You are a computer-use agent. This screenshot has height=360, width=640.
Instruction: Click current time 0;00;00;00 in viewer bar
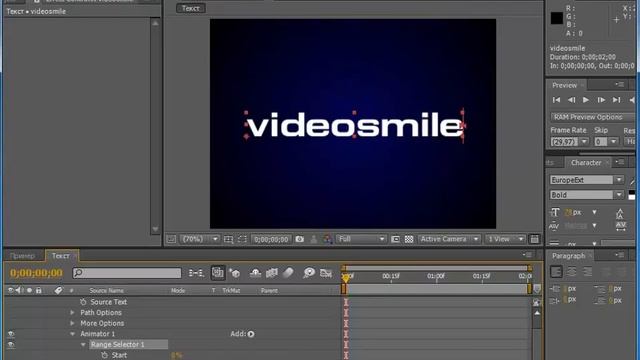point(271,239)
